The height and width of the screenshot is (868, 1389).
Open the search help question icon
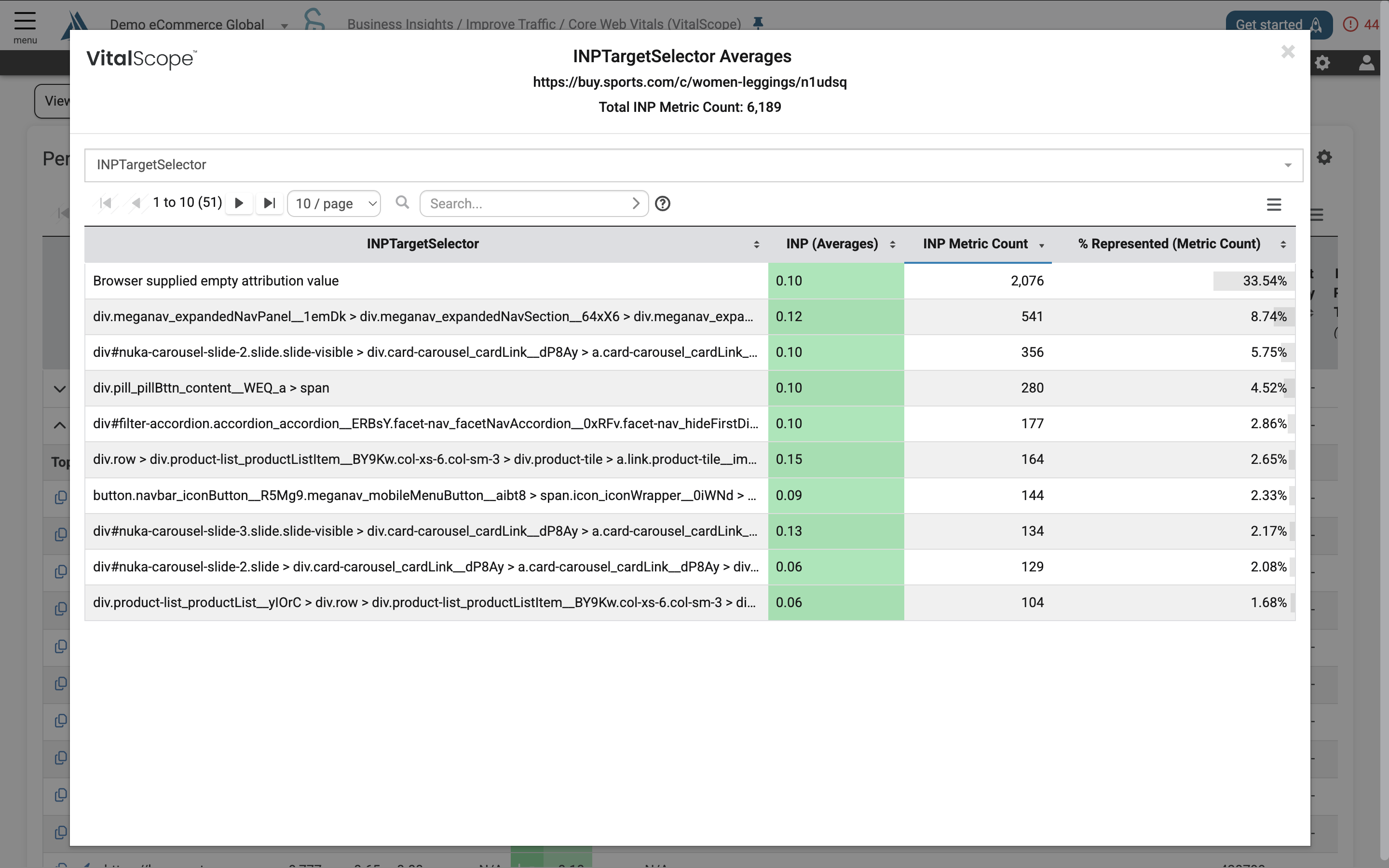coord(662,204)
